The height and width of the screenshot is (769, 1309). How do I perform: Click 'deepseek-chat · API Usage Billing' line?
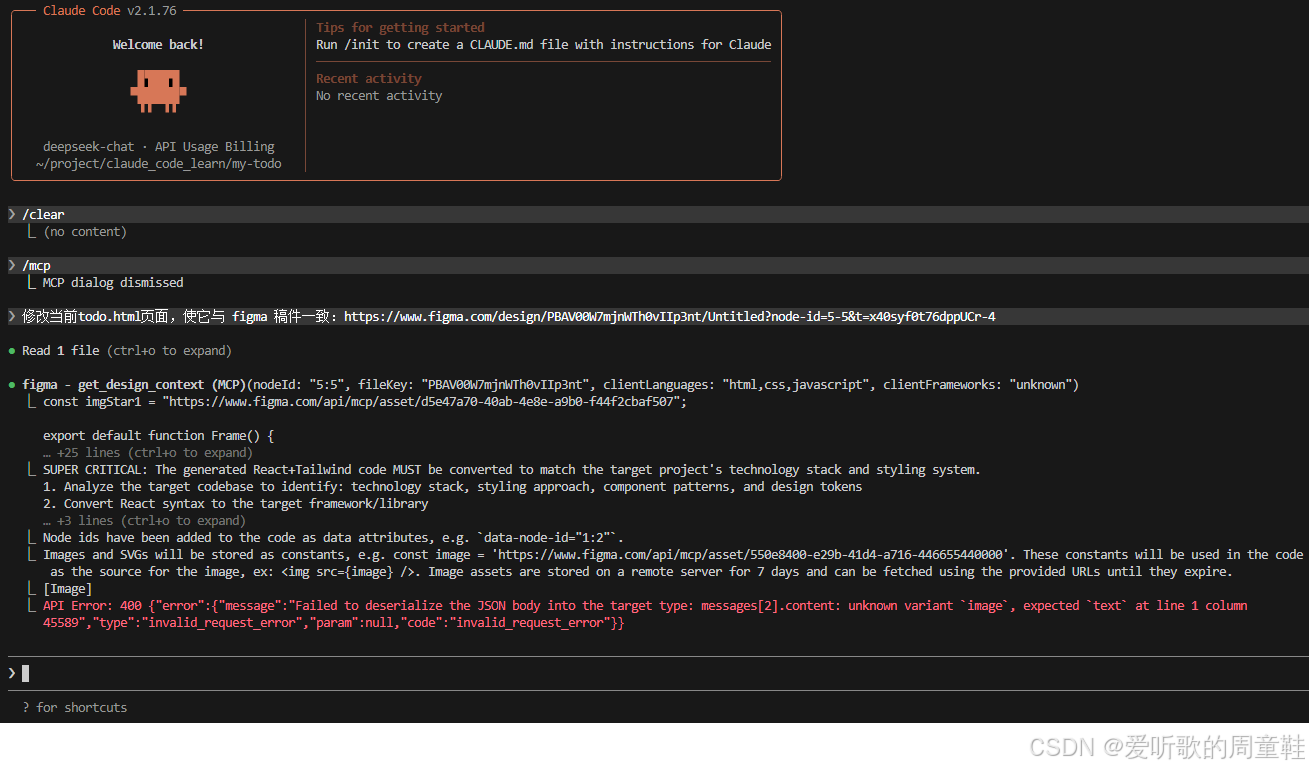click(158, 147)
